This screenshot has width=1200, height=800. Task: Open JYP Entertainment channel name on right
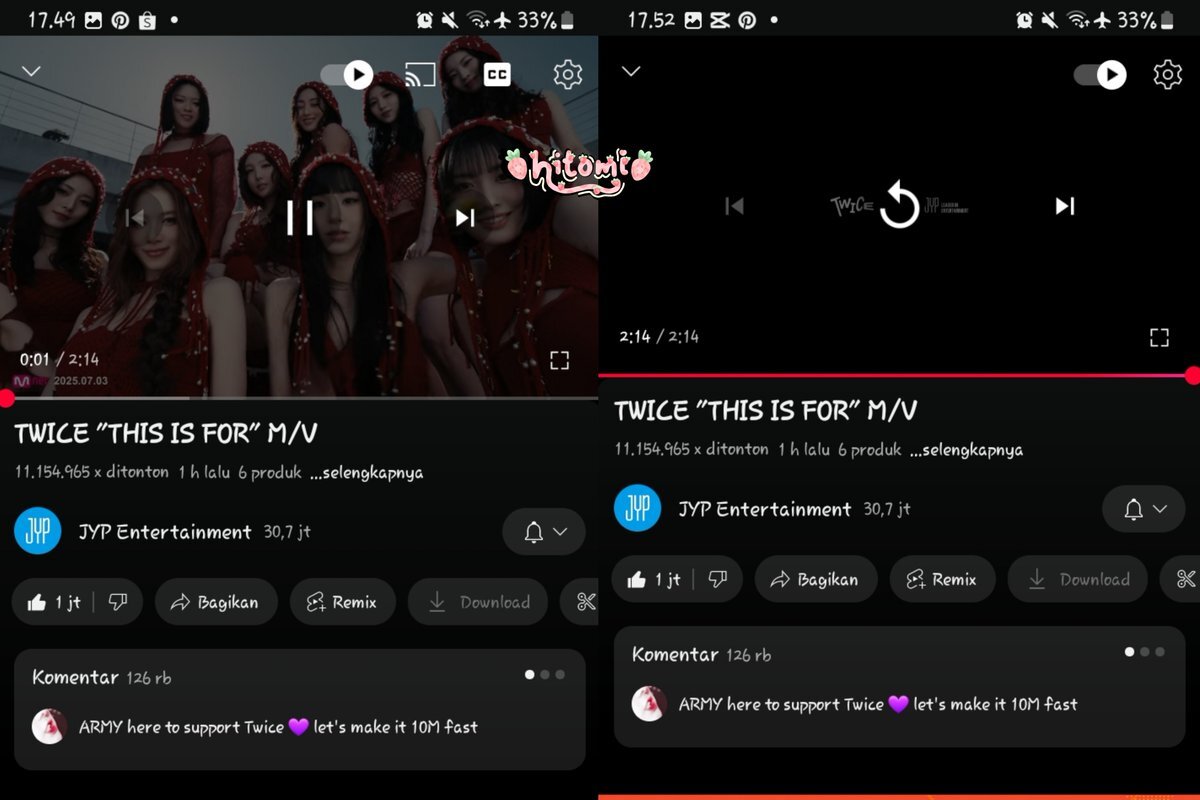coord(765,509)
